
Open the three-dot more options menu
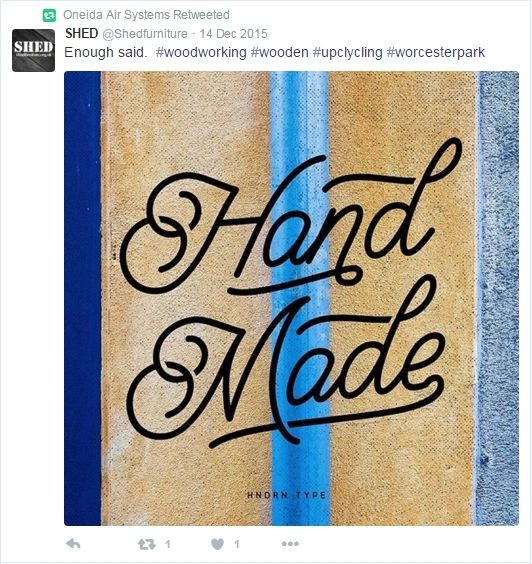click(290, 544)
